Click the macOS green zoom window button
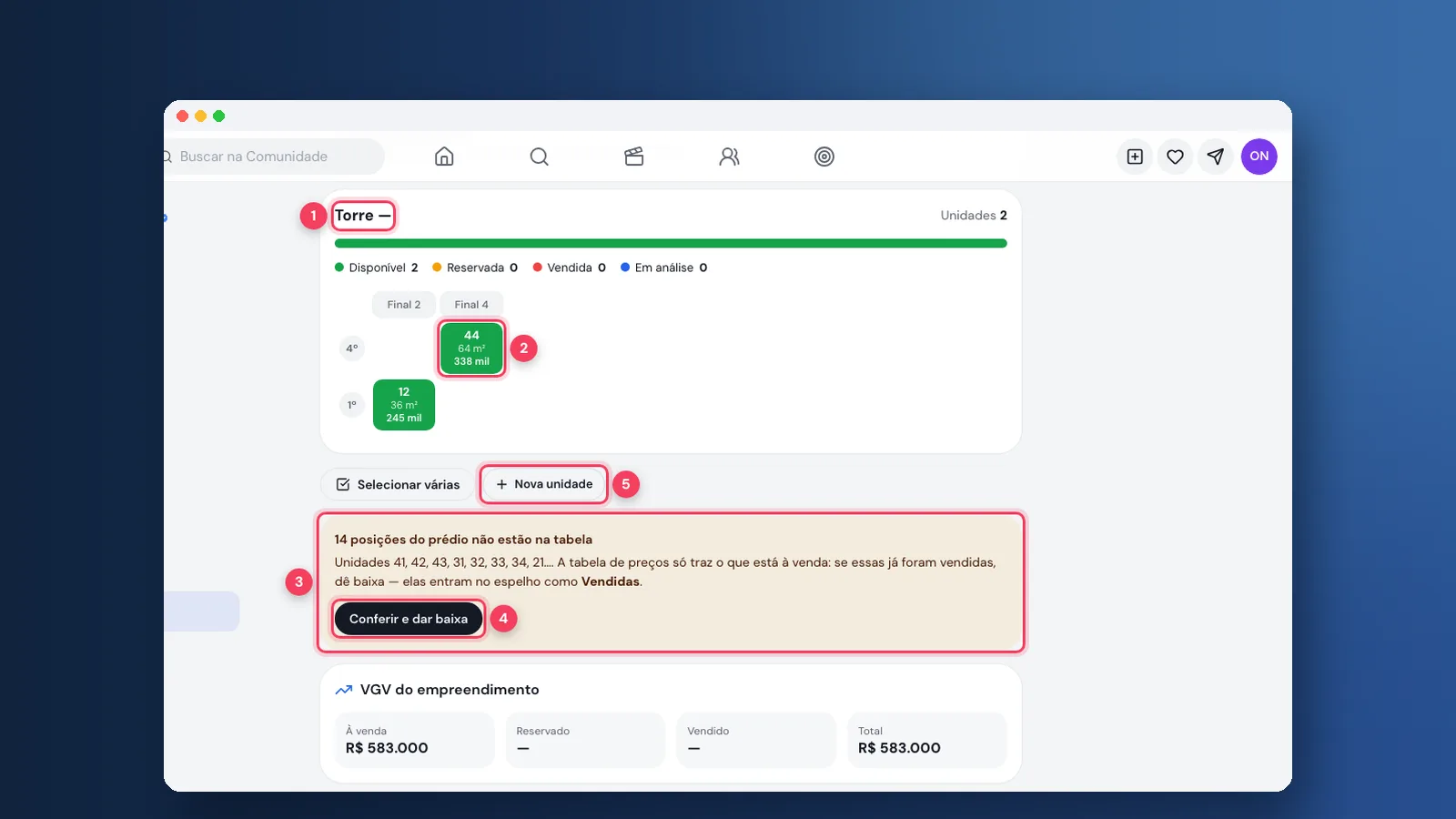1456x819 pixels. (218, 116)
